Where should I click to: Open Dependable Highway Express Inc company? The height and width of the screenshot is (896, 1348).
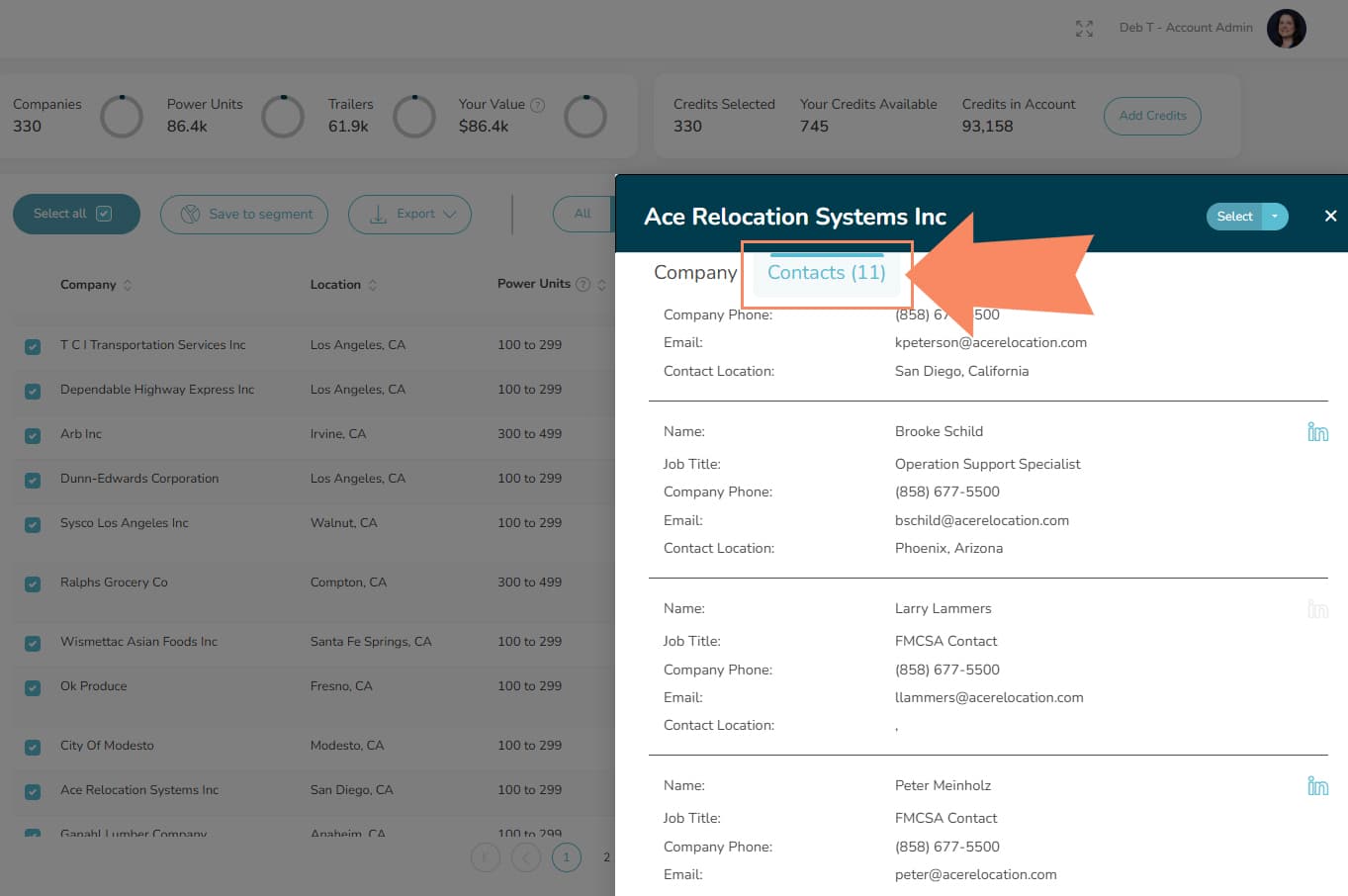point(157,390)
